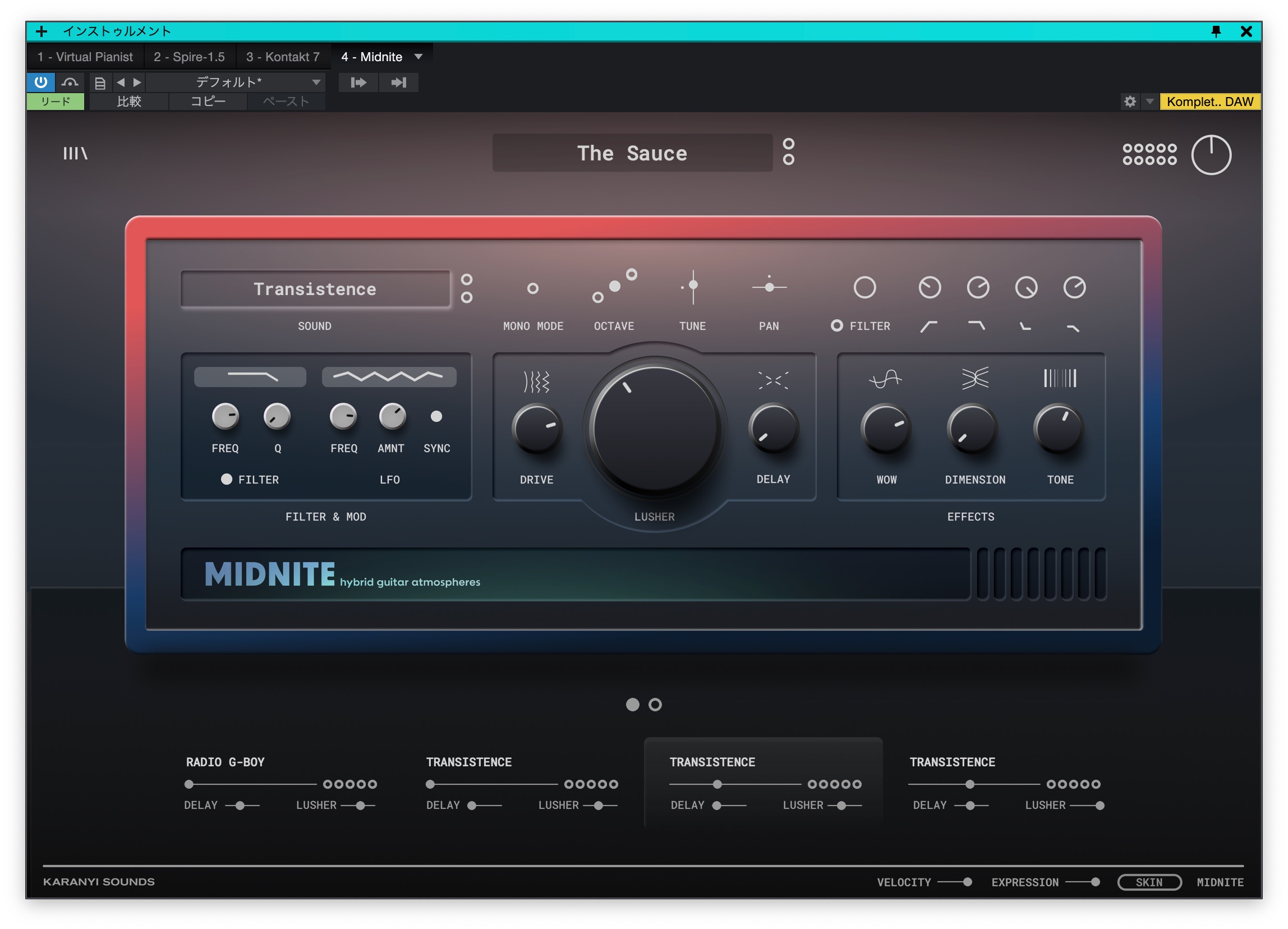Toggle plugin bypass power button

point(41,82)
